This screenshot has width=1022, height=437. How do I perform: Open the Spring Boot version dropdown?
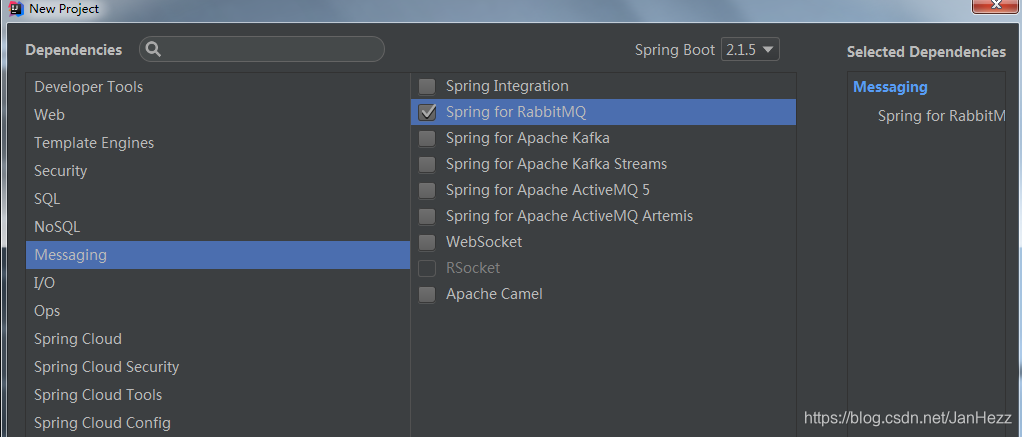(750, 50)
